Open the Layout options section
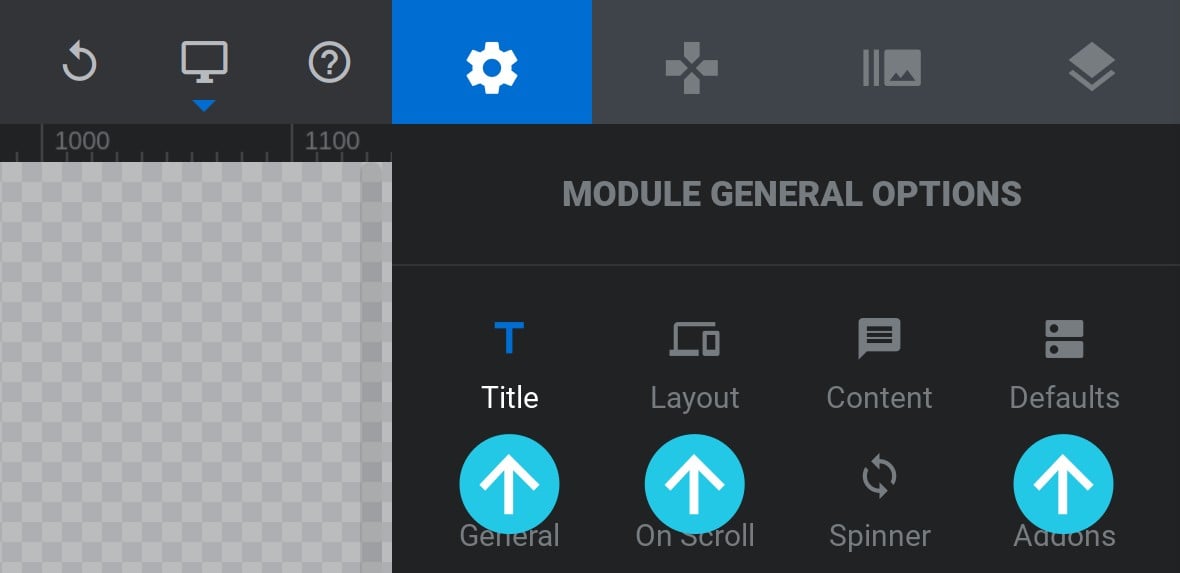The width and height of the screenshot is (1180, 573). click(x=695, y=365)
